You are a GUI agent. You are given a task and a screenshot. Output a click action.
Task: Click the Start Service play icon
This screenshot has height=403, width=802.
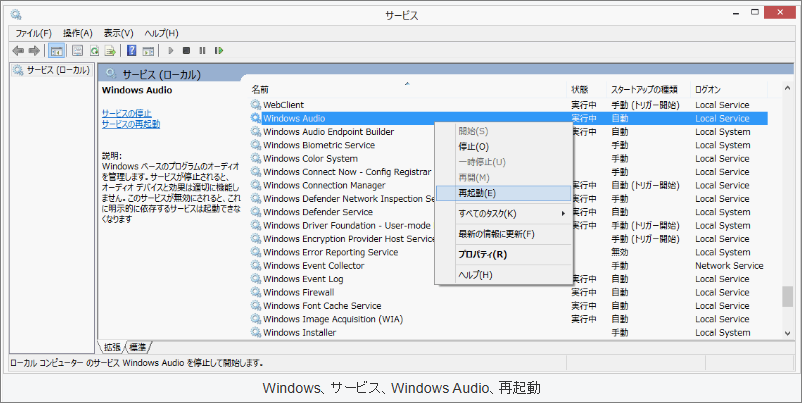coord(171,51)
